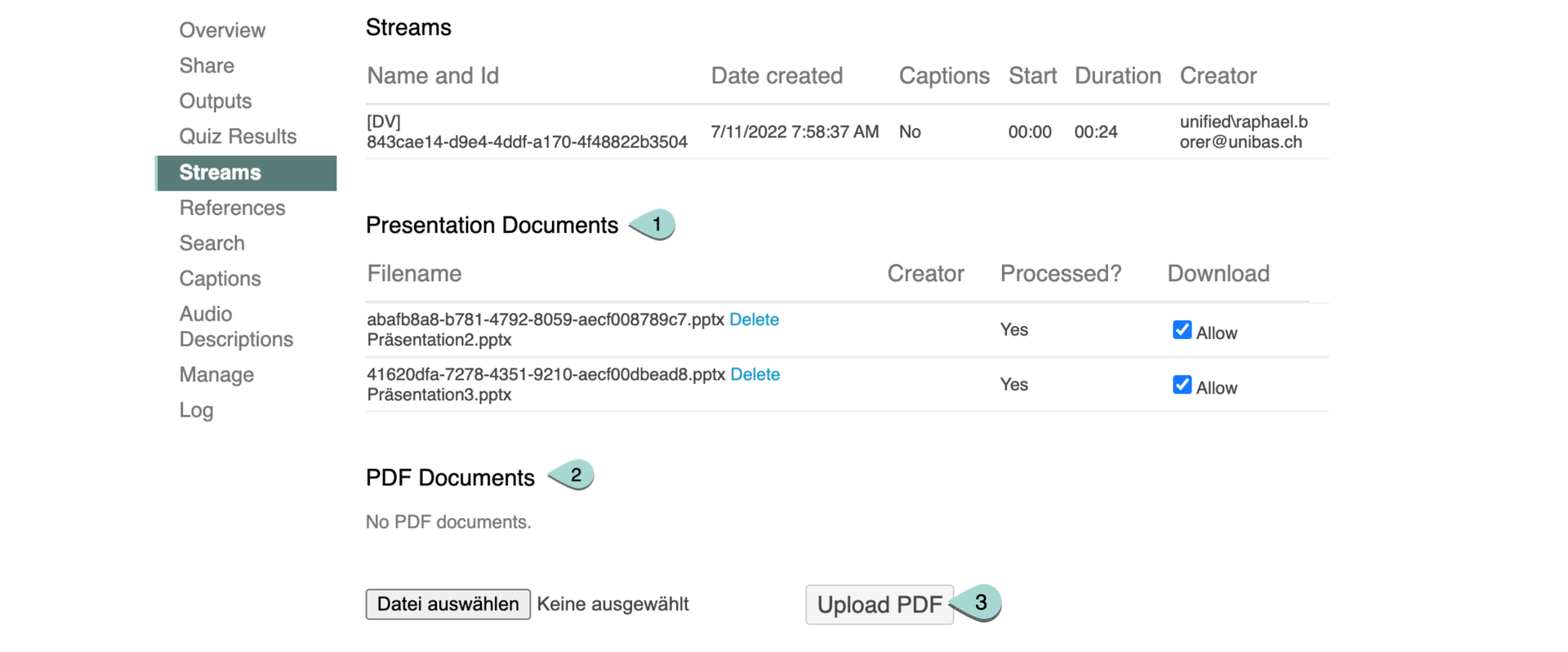Image resolution: width=1568 pixels, height=652 pixels.
Task: Navigate to Search in sidebar
Action: [212, 243]
